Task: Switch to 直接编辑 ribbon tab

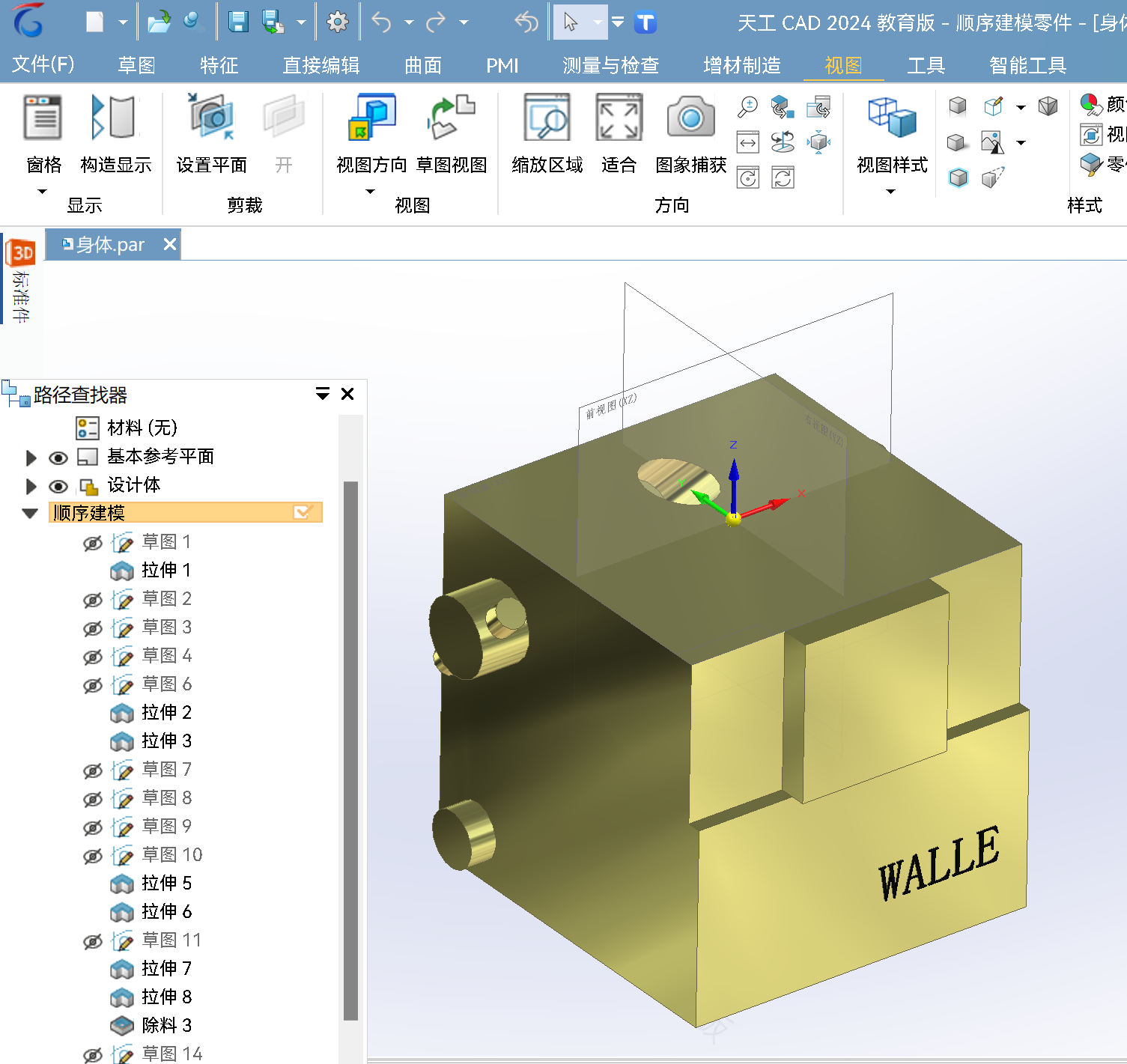Action: 321,65
